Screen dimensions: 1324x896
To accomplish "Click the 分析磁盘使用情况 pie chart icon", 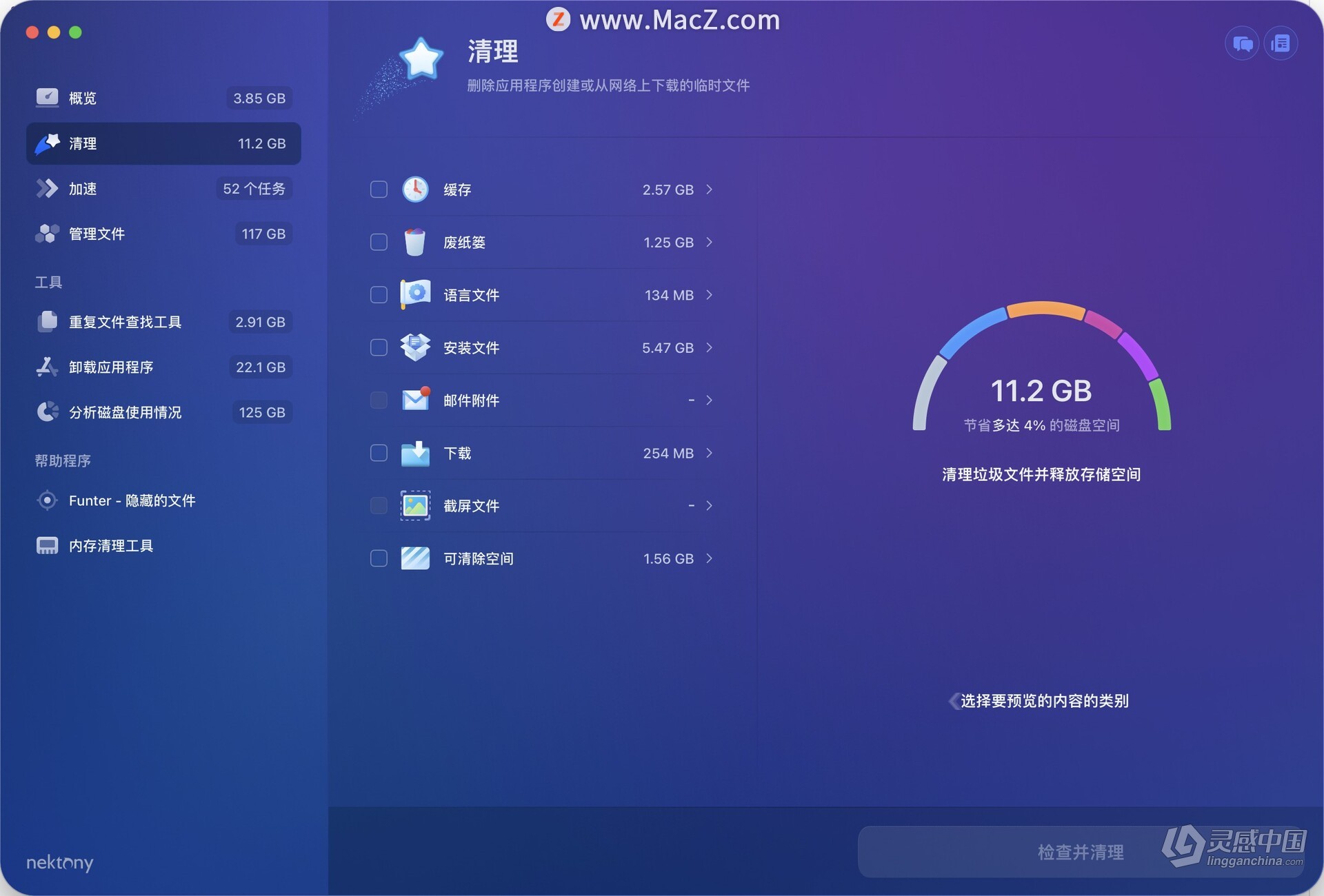I will tap(47, 411).
